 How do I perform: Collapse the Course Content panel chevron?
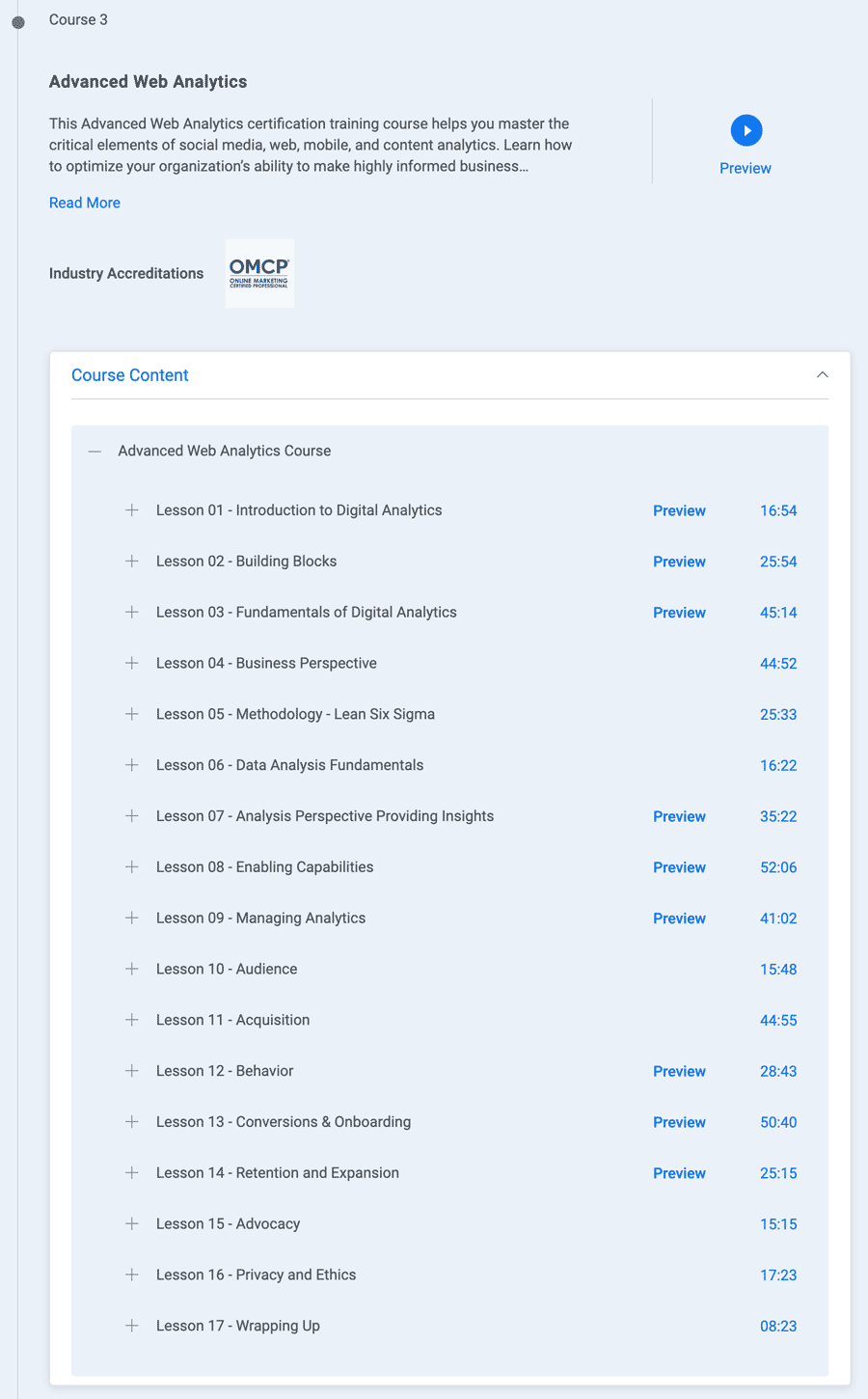pos(823,375)
